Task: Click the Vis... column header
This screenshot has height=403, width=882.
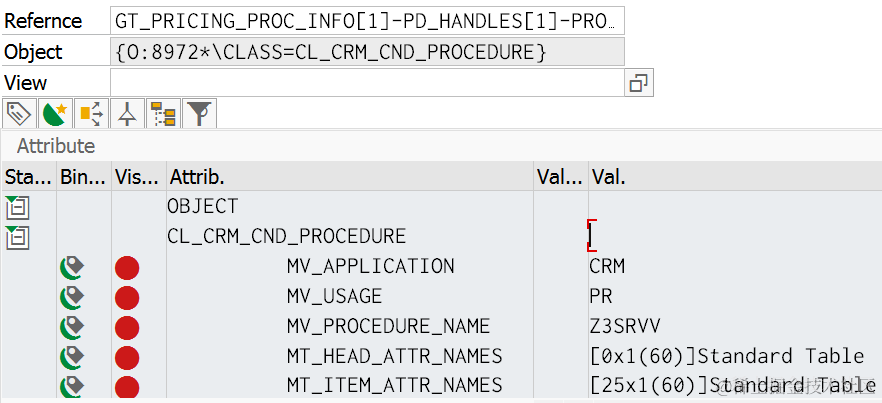Action: point(138,178)
